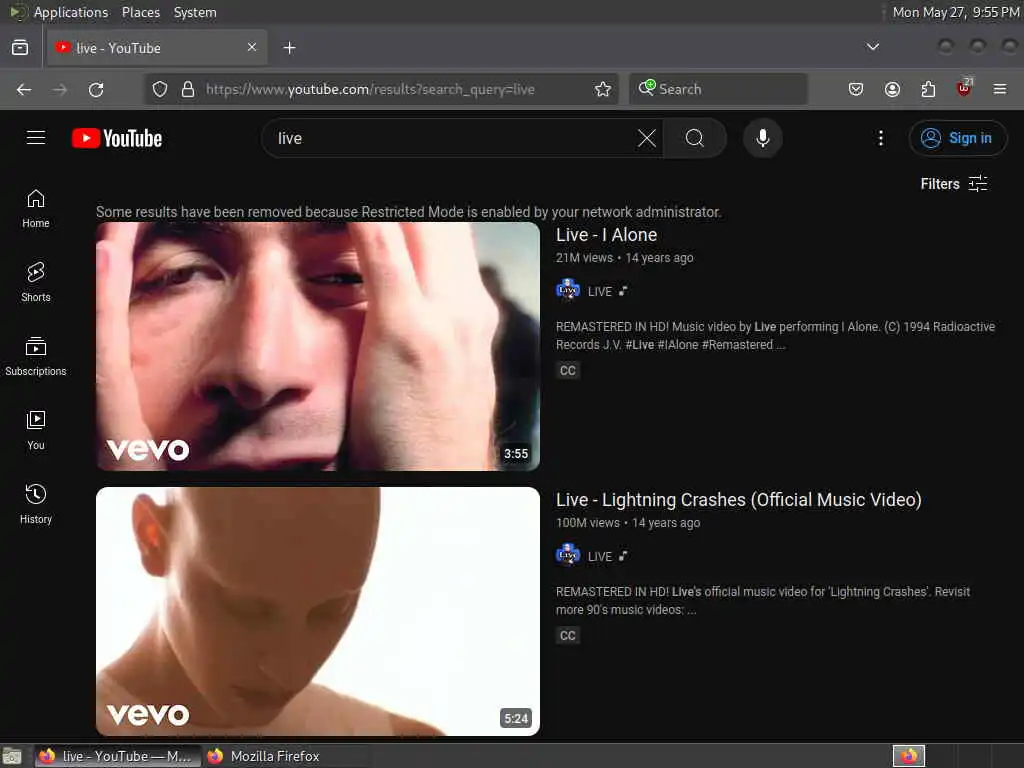Open the Firefox application hamburger menu

click(1000, 89)
